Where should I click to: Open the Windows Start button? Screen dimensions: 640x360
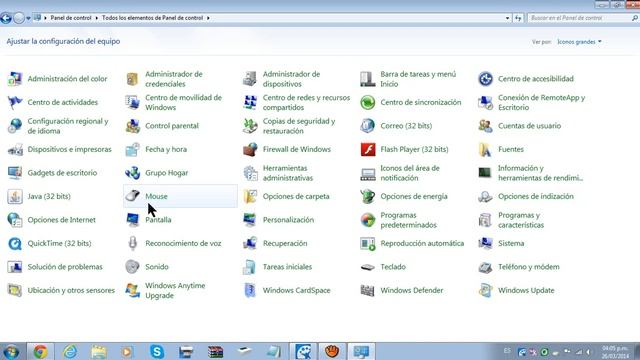coord(11,351)
